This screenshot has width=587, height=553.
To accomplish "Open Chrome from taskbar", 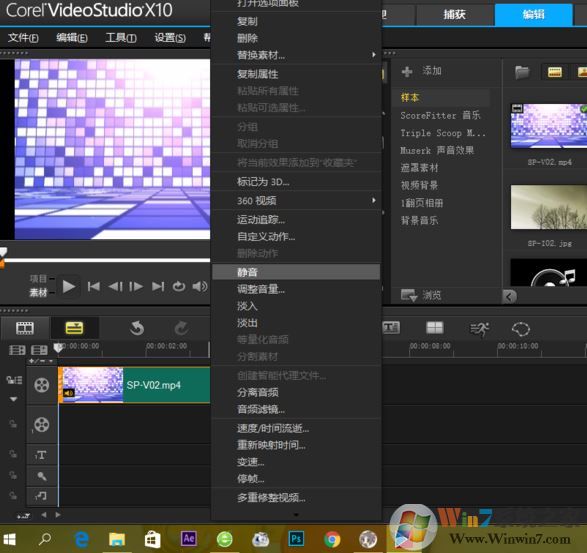I will point(332,539).
